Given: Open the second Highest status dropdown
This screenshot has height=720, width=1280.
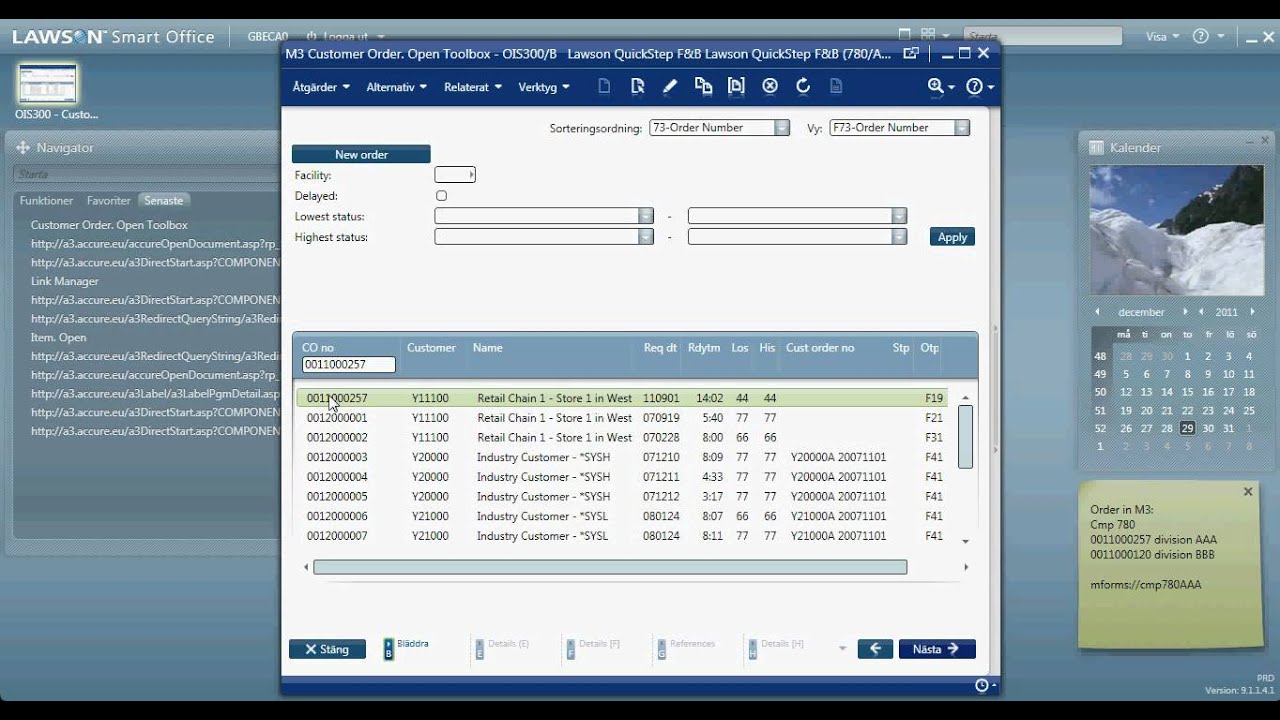Looking at the screenshot, I should click(900, 237).
